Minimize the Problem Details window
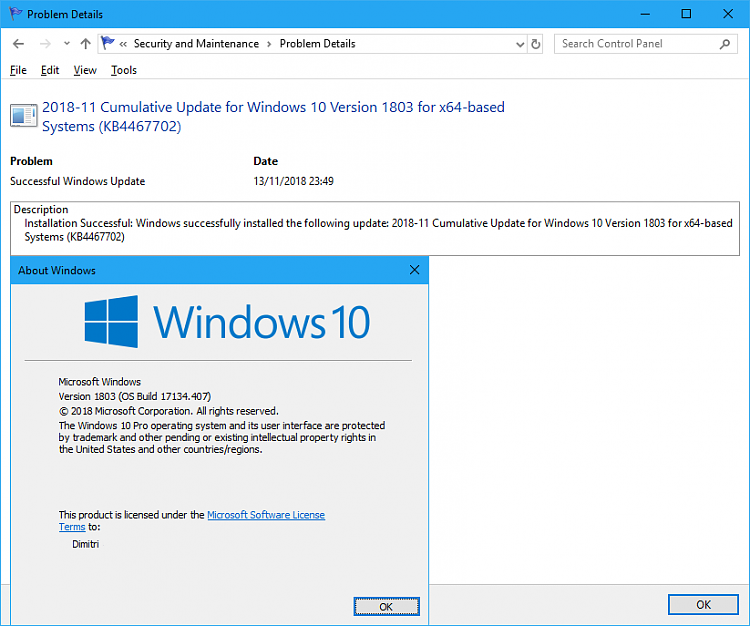This screenshot has height=626, width=750. pyautogui.click(x=645, y=14)
